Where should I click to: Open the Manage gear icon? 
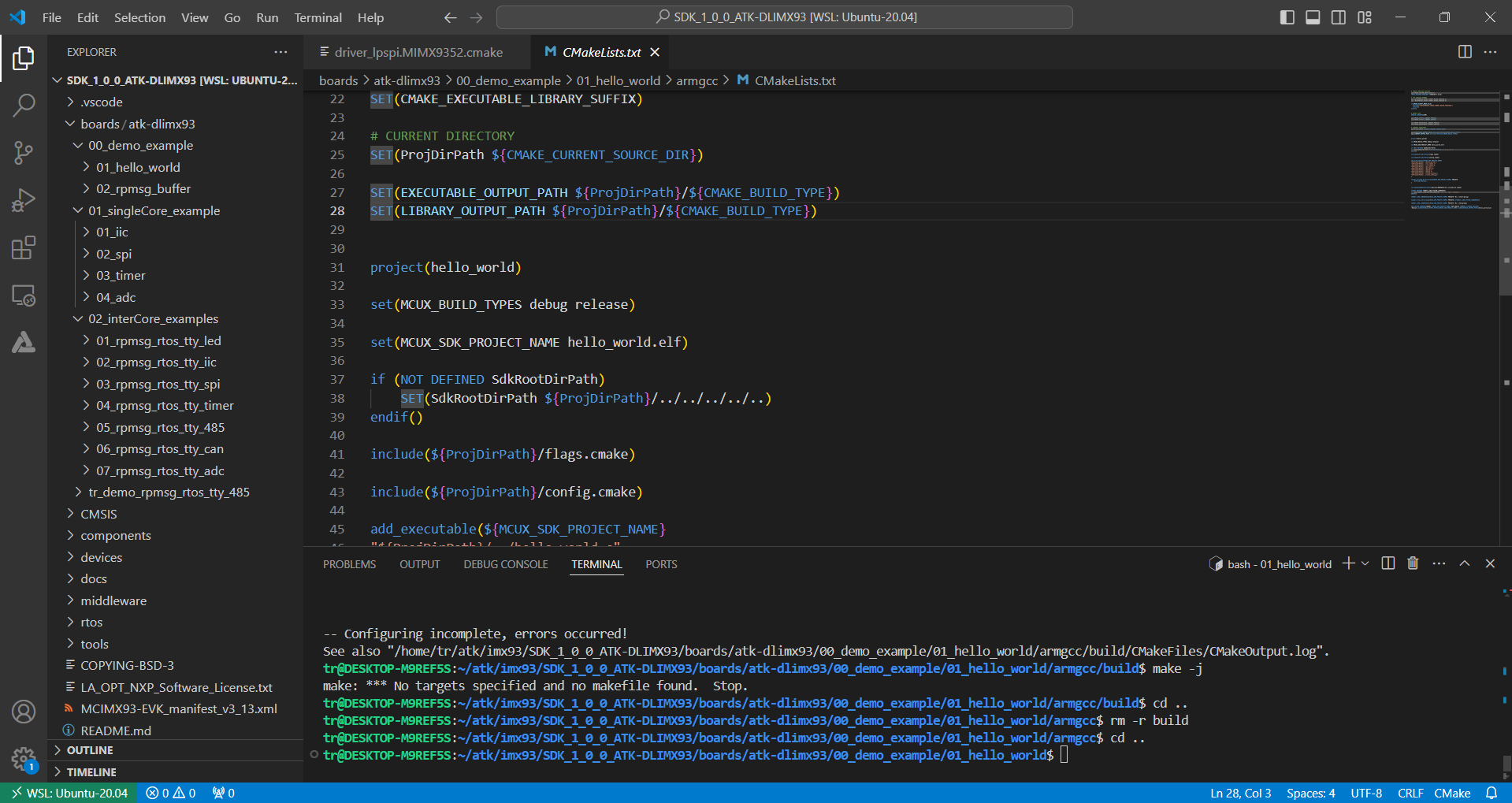(x=24, y=760)
